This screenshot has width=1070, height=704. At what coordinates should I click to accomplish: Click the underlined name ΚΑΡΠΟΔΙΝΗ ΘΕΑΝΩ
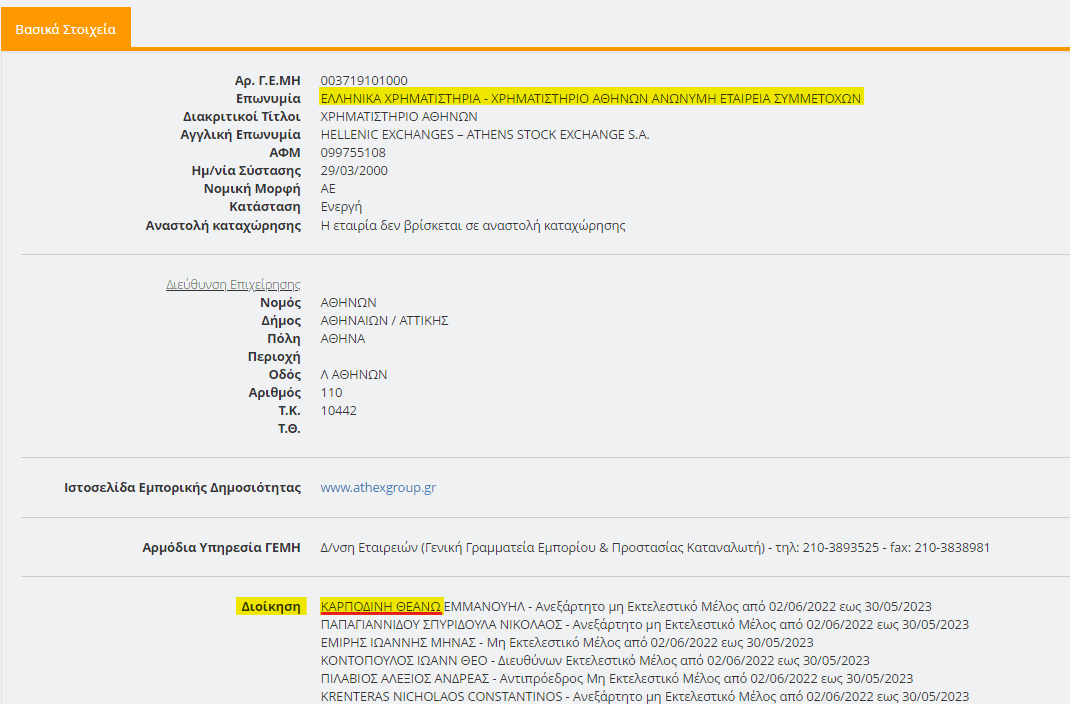[381, 606]
